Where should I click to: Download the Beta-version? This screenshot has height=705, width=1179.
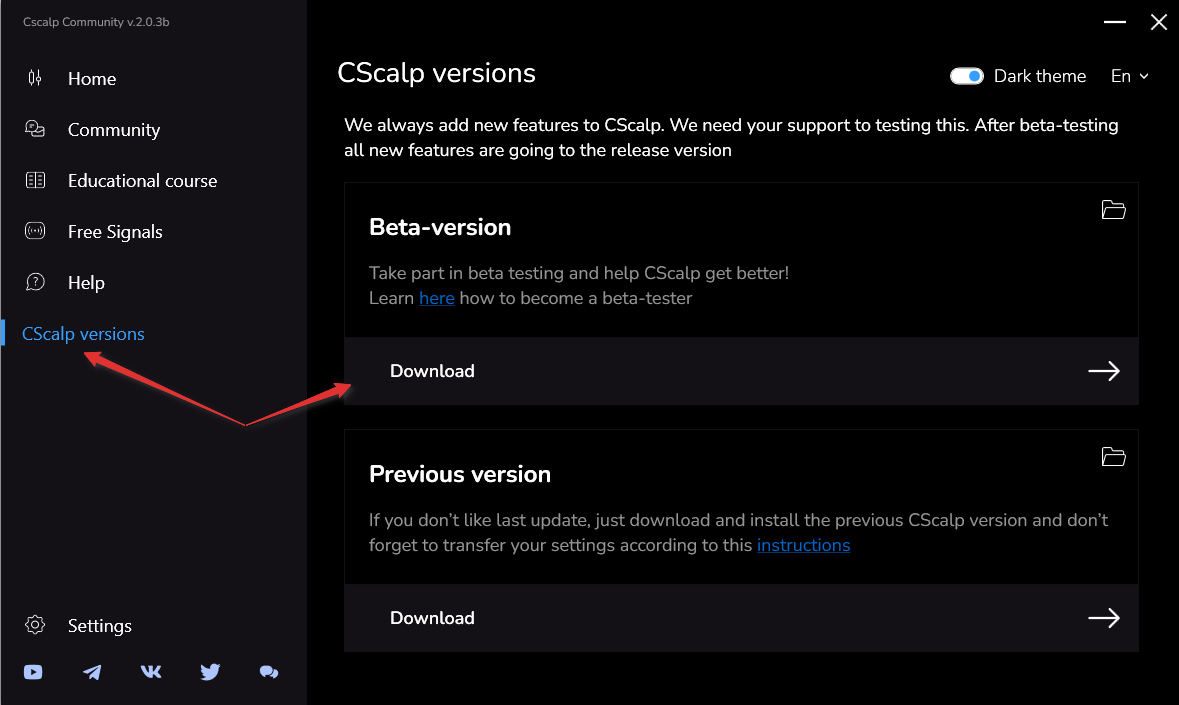[741, 371]
